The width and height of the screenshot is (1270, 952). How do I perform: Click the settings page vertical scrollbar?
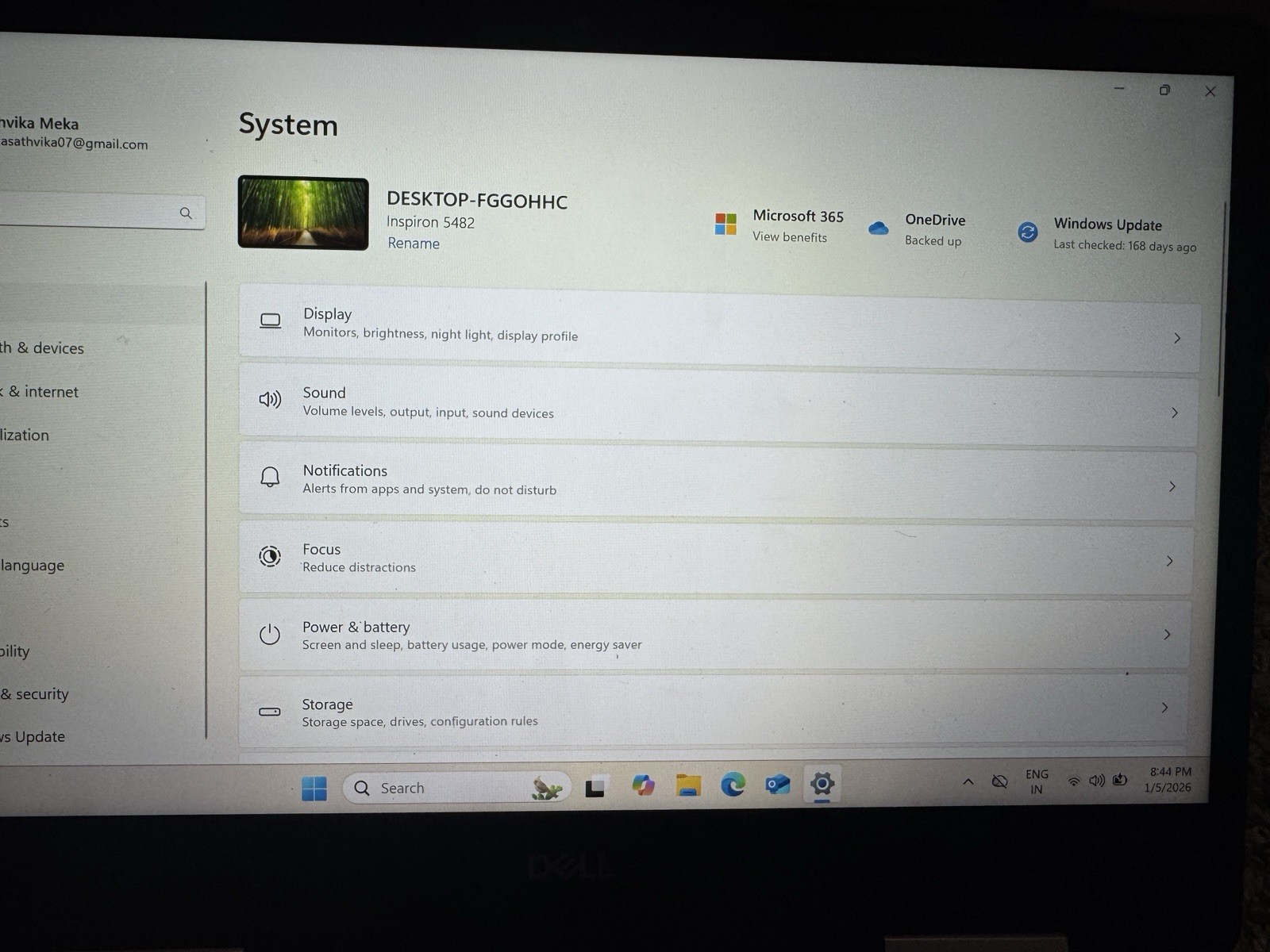(x=1222, y=300)
